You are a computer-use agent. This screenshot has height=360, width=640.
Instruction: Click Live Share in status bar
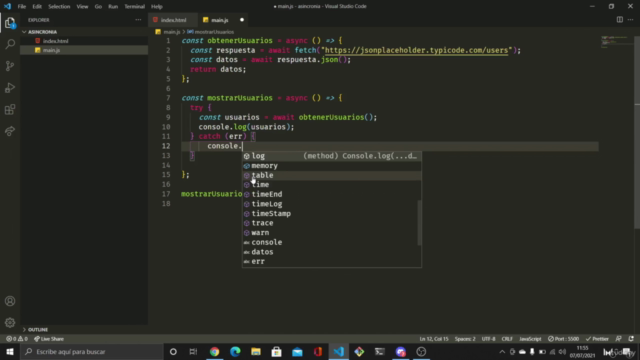49,339
